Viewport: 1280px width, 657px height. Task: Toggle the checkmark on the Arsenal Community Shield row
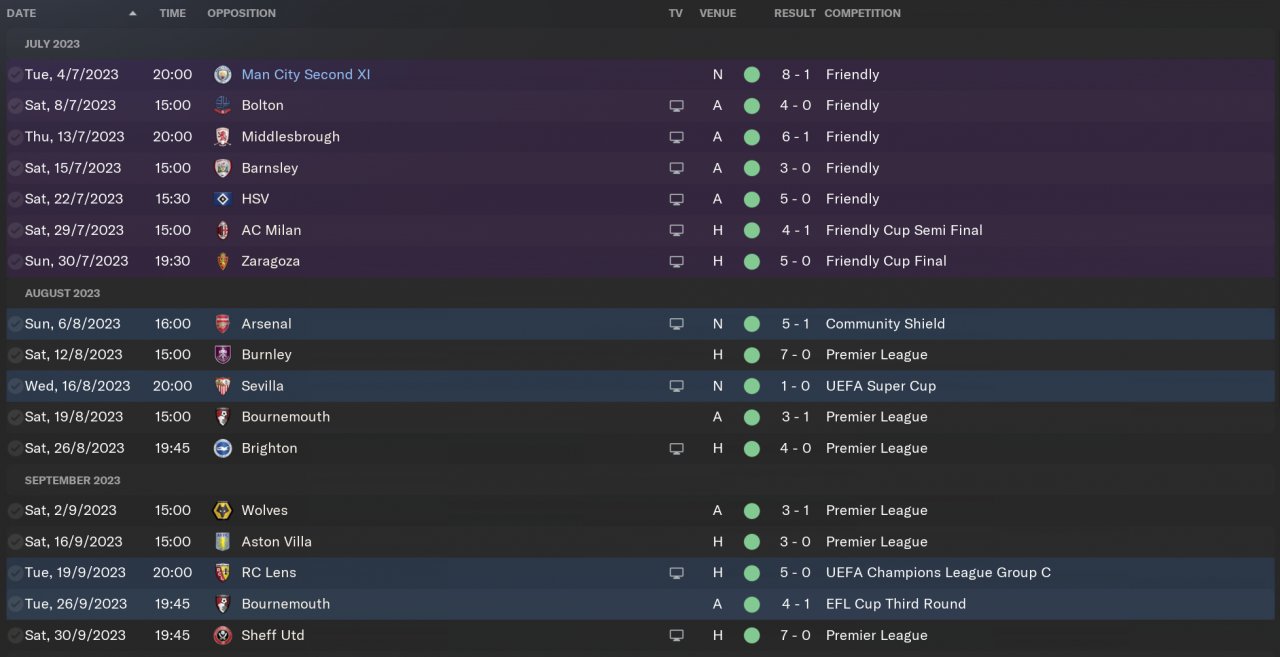(14, 324)
